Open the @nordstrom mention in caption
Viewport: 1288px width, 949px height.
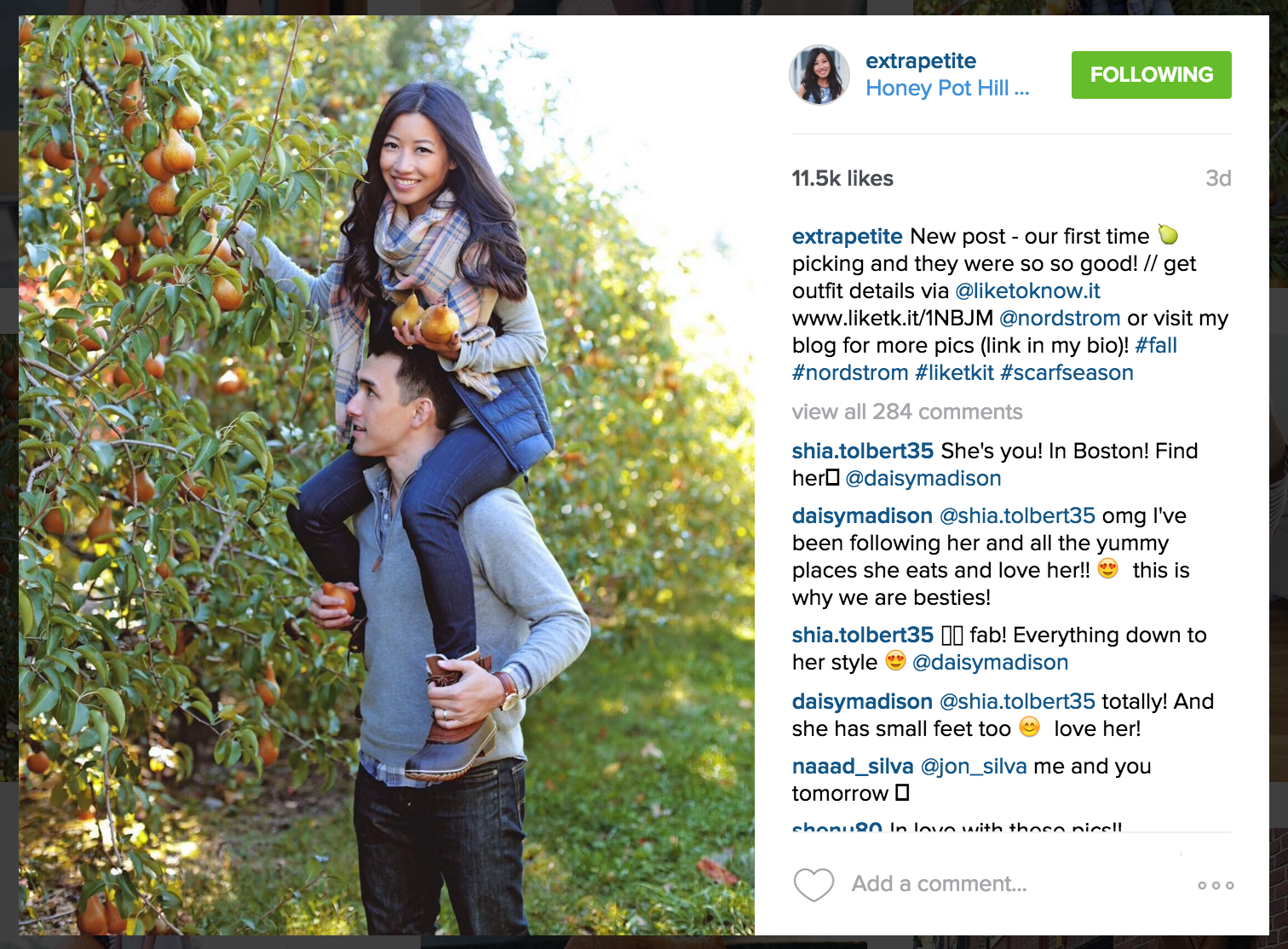1060,319
